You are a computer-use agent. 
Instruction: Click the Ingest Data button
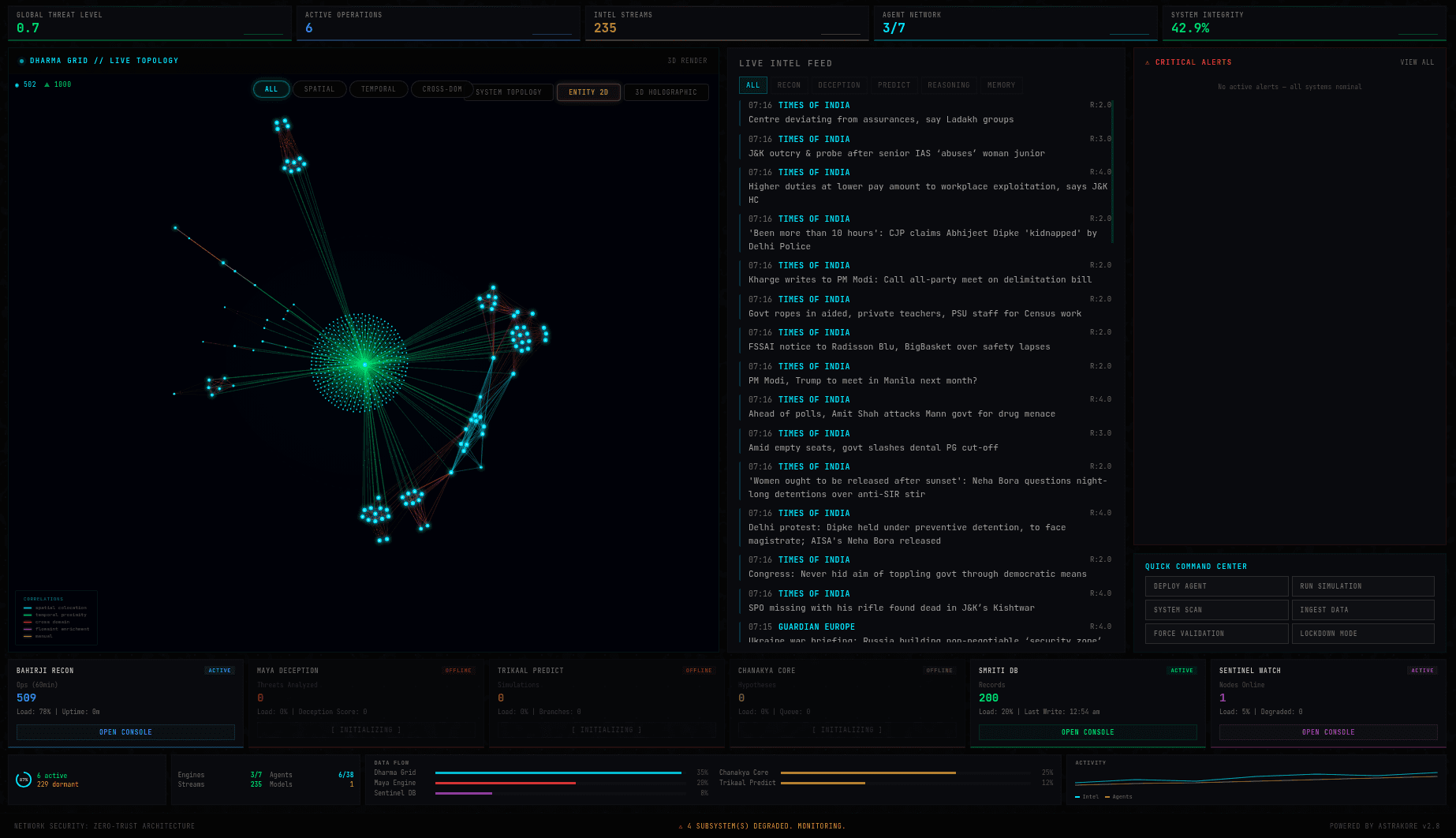click(1363, 610)
